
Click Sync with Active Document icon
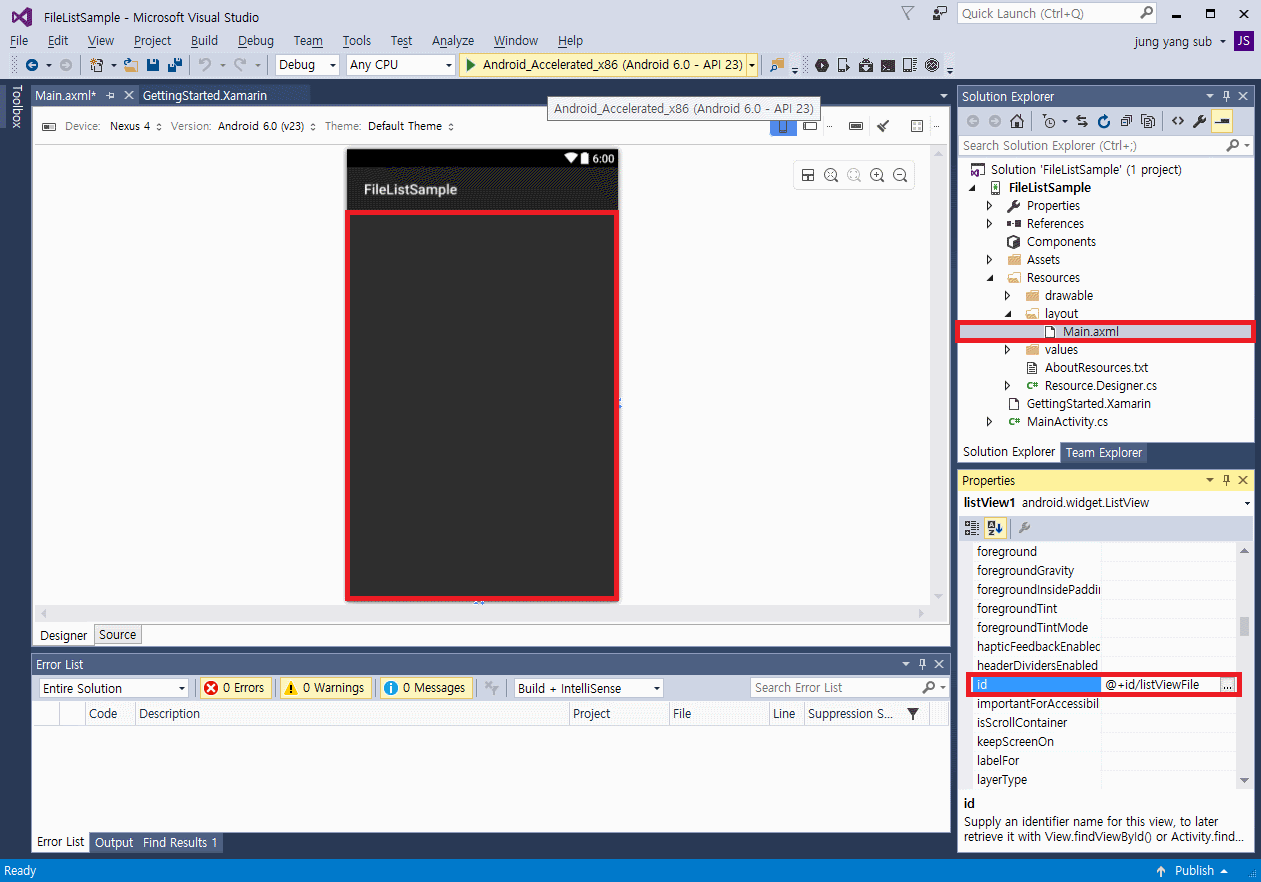pyautogui.click(x=1082, y=121)
